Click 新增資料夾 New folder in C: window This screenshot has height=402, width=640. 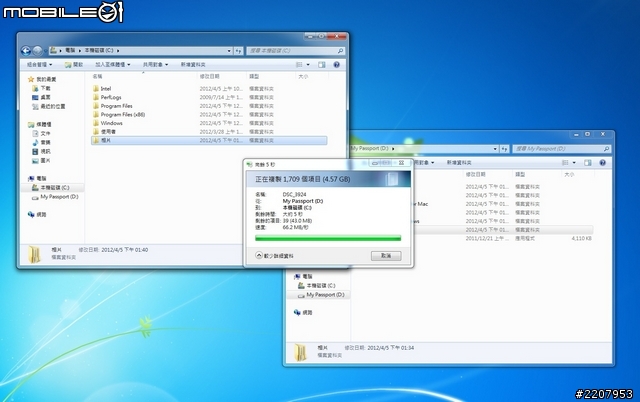(x=193, y=64)
